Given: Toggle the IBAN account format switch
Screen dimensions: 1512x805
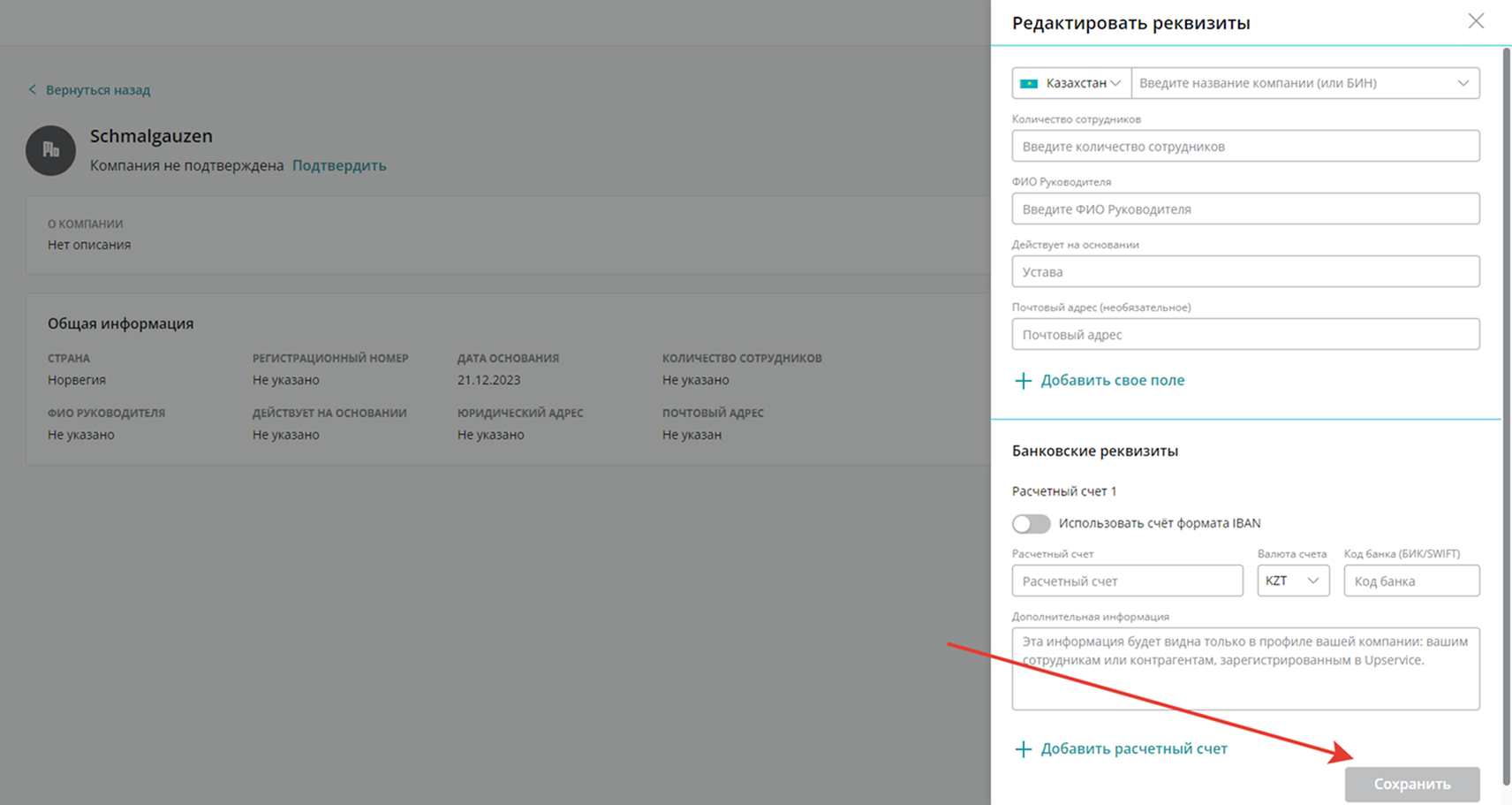Looking at the screenshot, I should (1031, 524).
